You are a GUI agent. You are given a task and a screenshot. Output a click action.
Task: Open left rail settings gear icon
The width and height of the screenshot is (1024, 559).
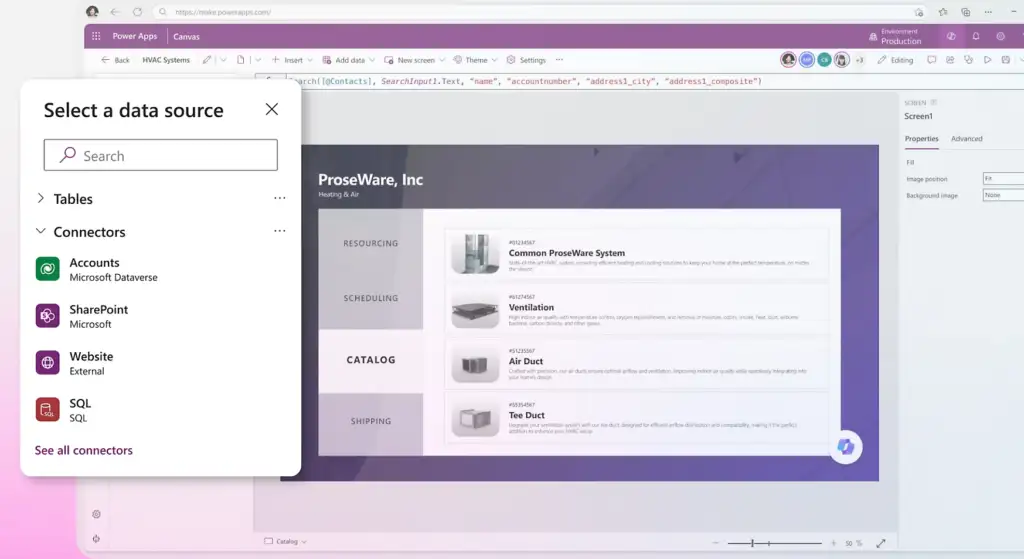[97, 515]
